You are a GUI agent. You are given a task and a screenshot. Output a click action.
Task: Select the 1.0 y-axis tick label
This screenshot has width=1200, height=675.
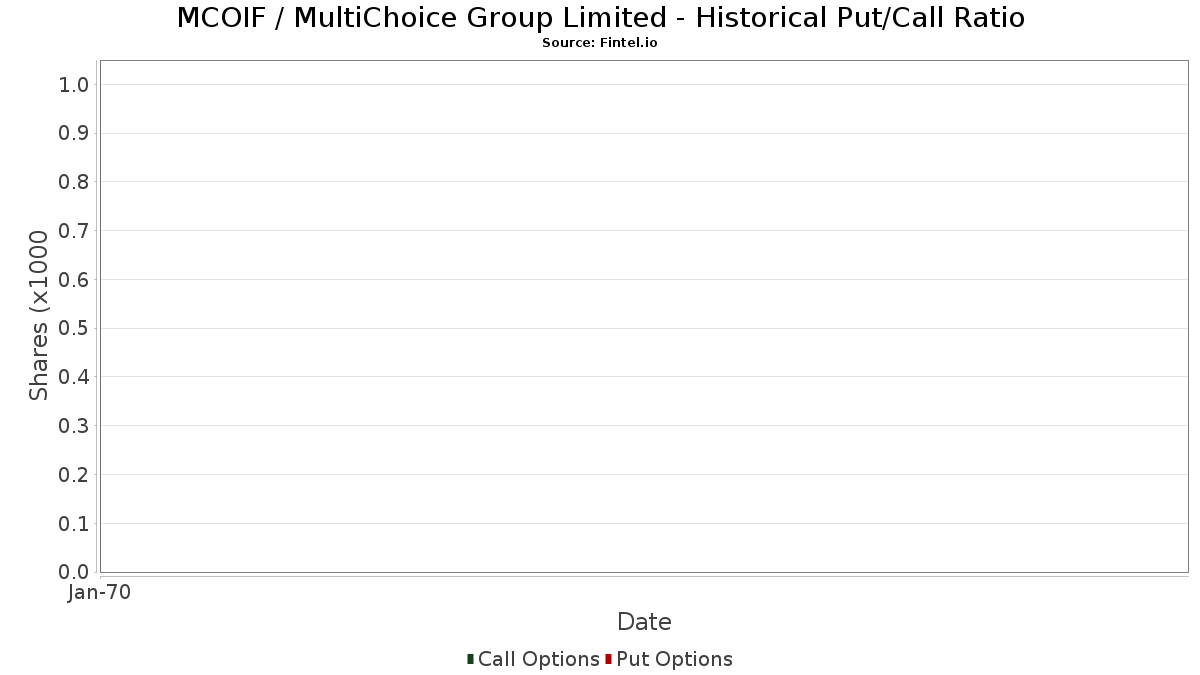(75, 85)
